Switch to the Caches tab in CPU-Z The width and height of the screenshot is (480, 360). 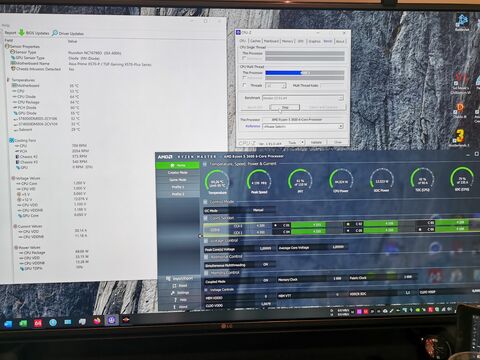255,41
